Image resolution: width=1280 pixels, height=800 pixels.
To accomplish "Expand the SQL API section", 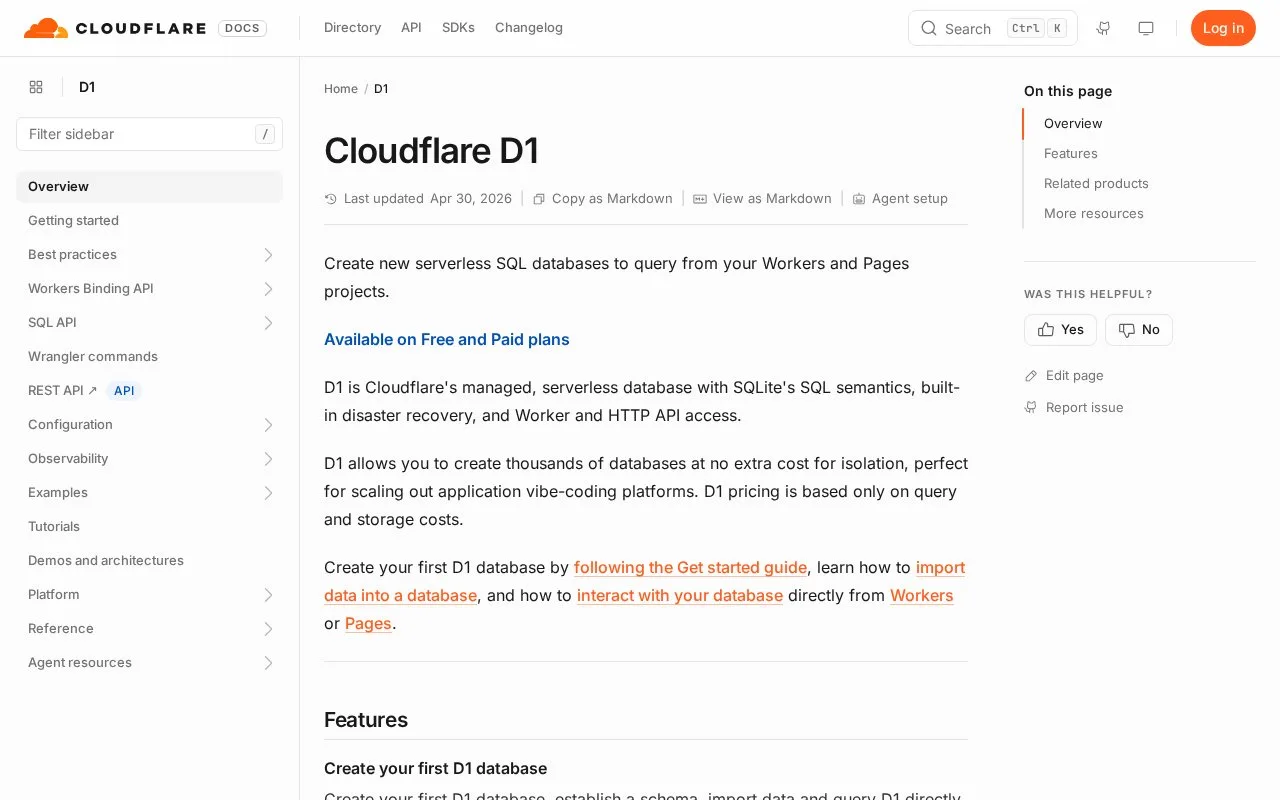I will tap(268, 323).
